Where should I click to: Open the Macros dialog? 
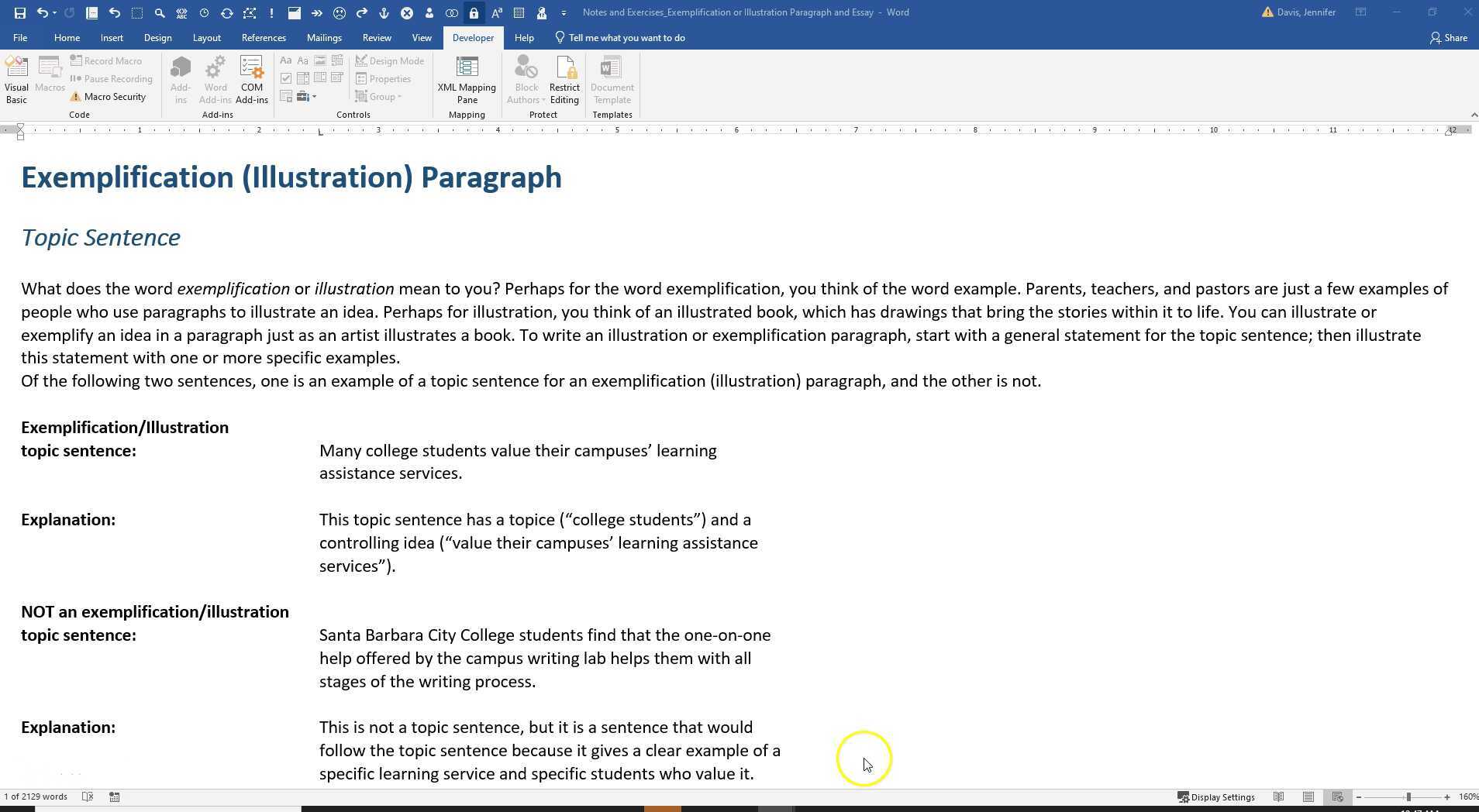coord(49,77)
